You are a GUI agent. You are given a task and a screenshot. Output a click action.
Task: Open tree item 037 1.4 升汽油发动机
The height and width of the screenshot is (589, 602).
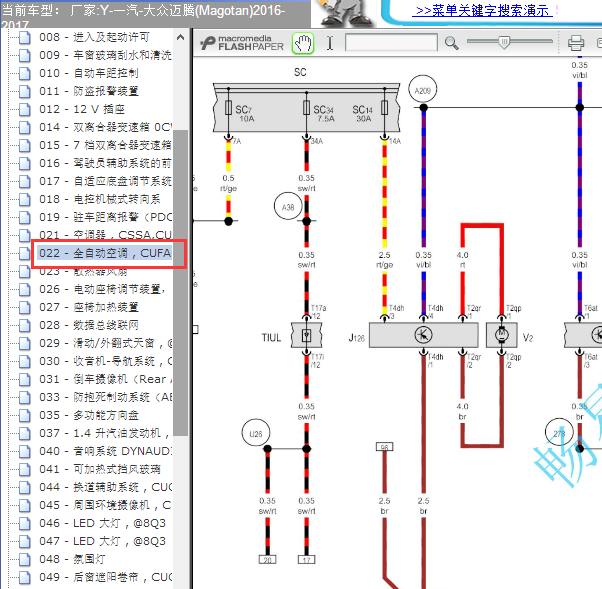point(104,433)
